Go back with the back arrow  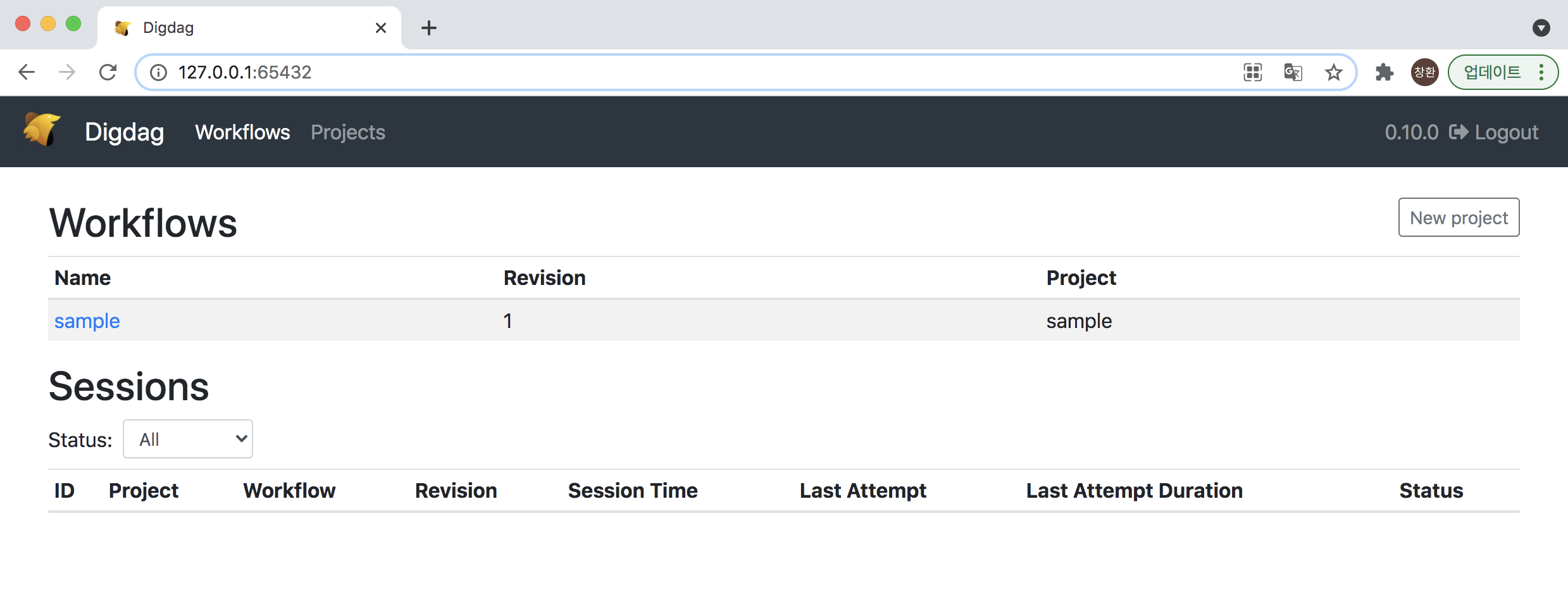[27, 72]
